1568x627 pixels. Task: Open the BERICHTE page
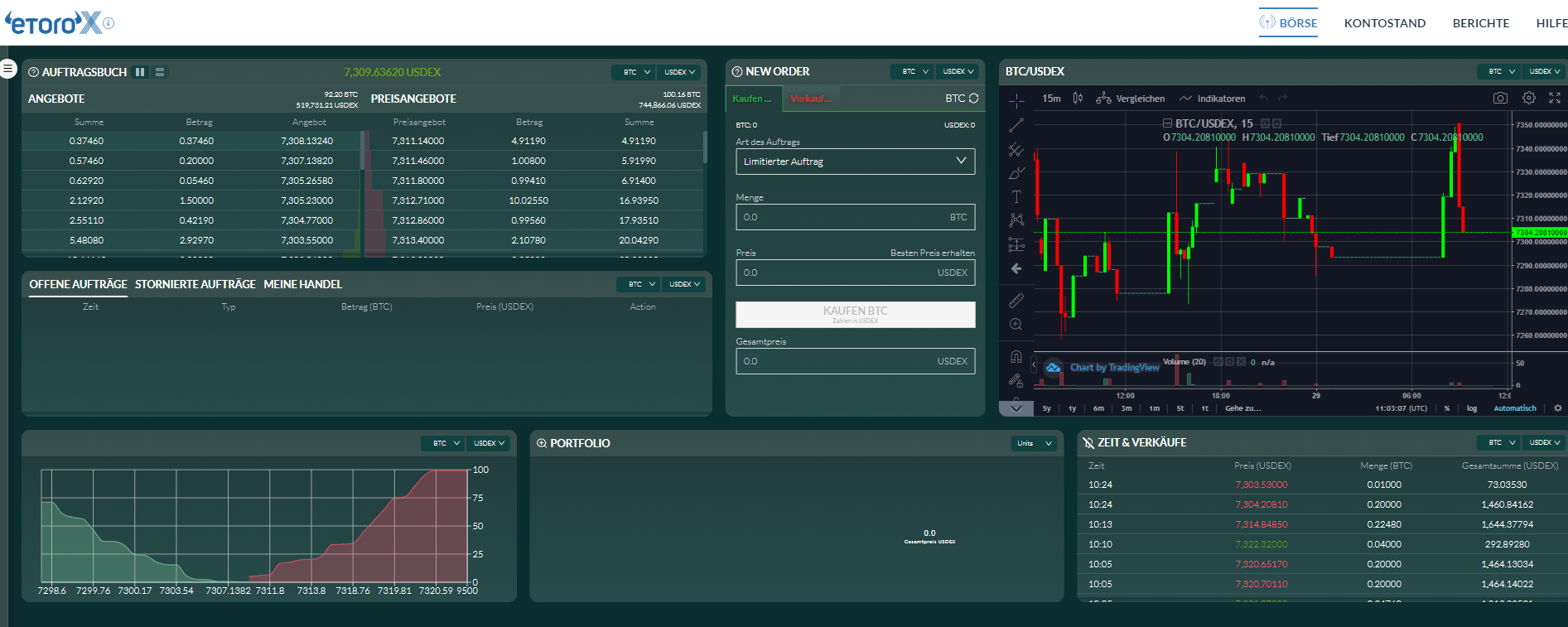[1481, 23]
